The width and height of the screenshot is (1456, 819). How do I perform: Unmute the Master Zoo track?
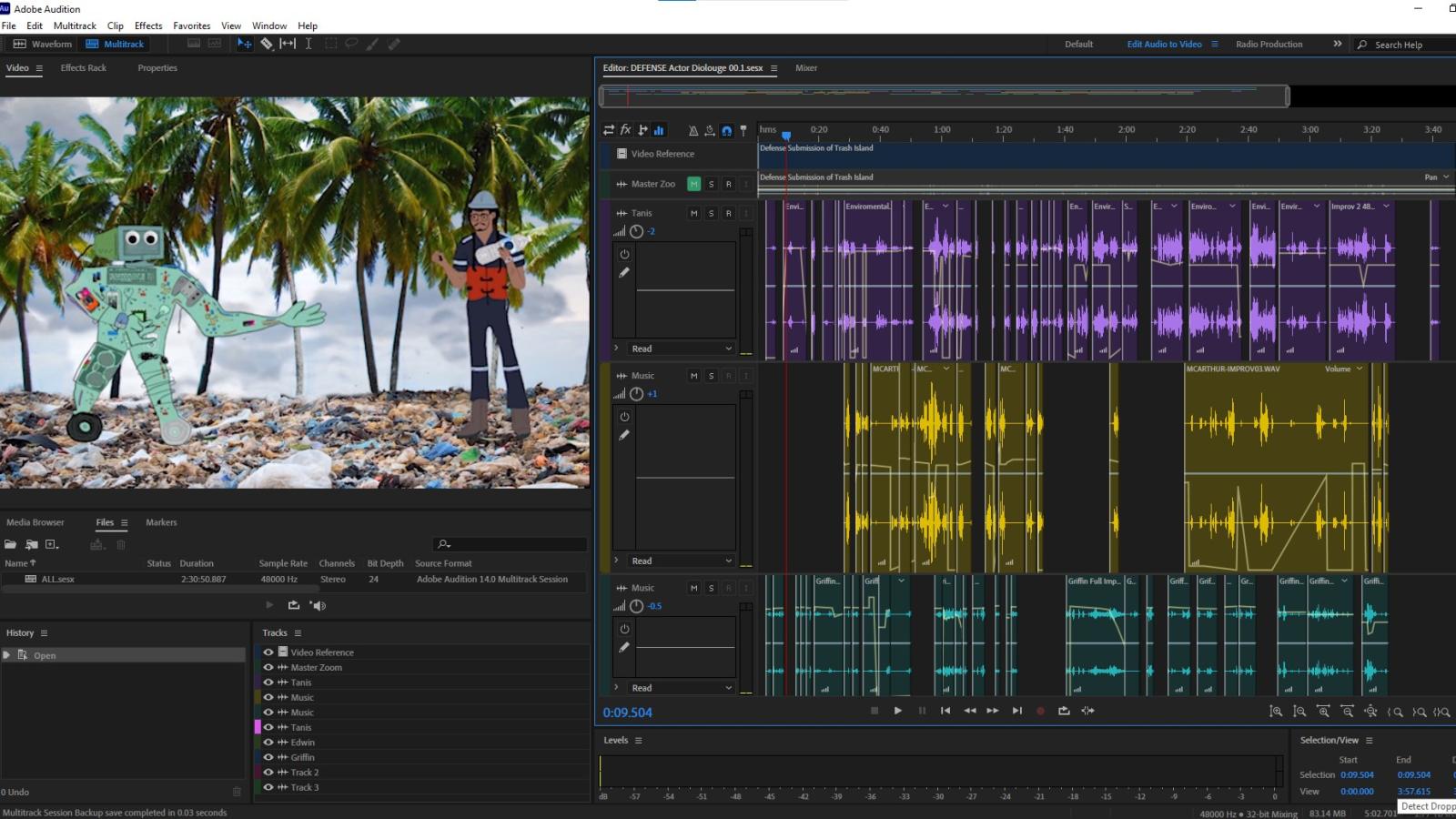(x=694, y=184)
